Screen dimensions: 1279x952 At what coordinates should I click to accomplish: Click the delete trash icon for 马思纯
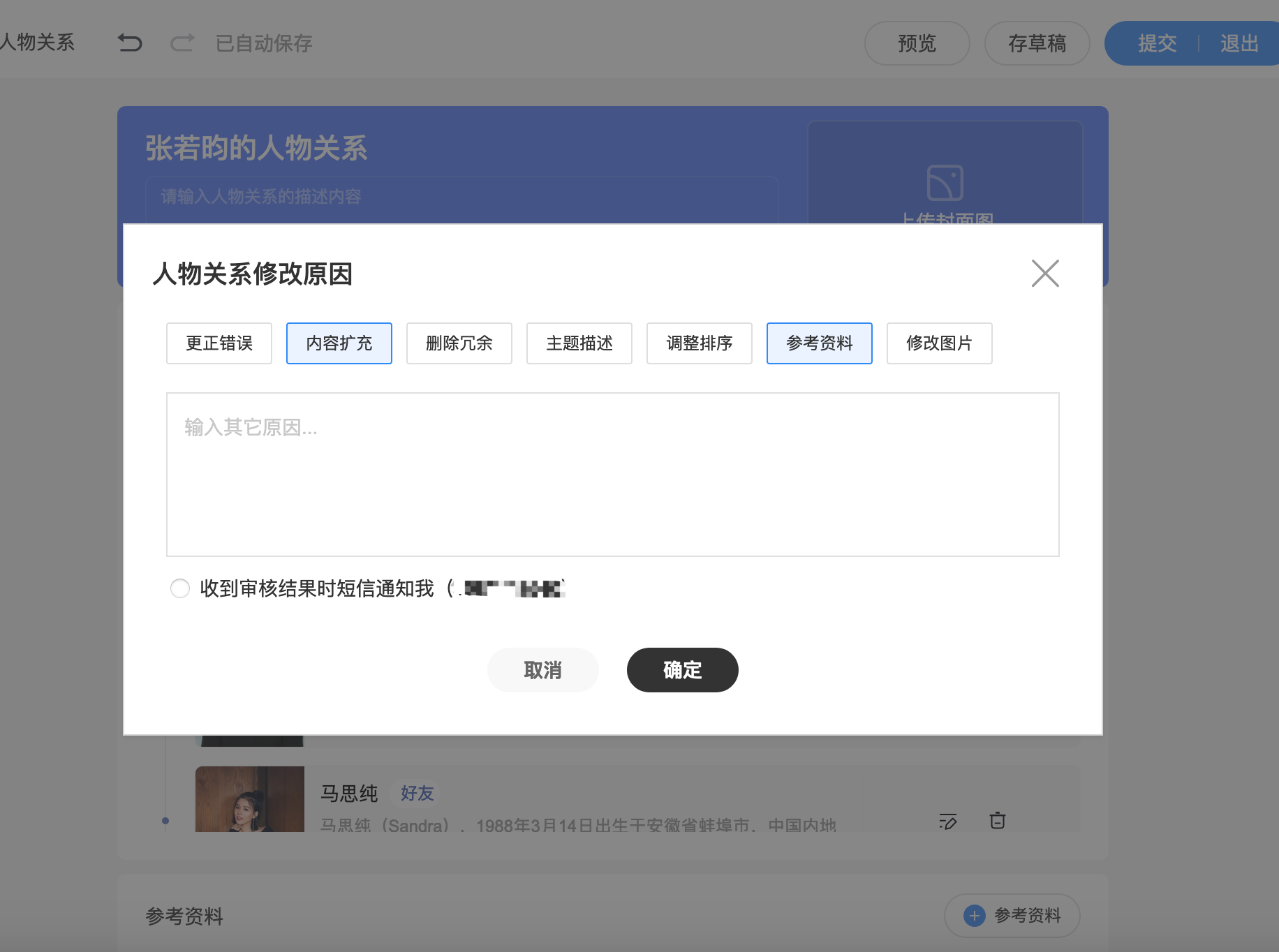click(998, 820)
